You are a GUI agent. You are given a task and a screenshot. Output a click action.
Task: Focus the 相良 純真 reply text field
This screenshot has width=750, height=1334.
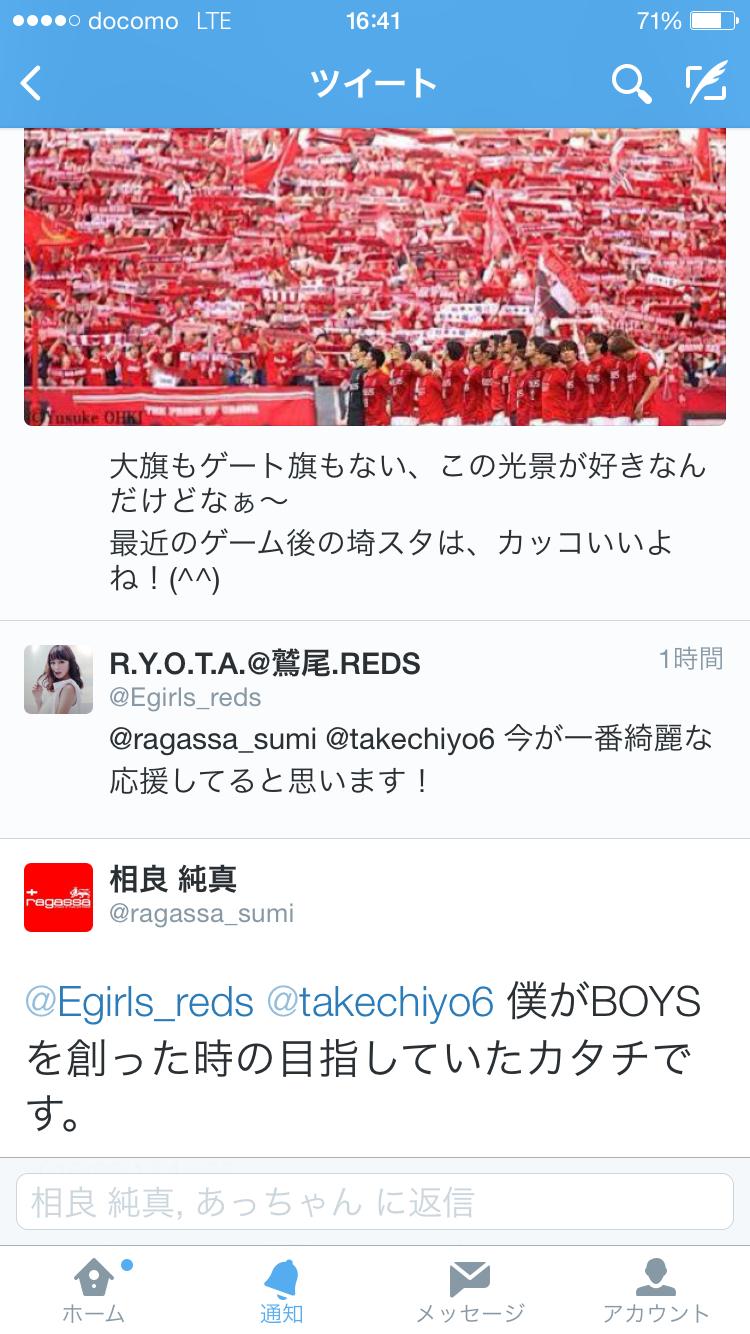tap(375, 1202)
